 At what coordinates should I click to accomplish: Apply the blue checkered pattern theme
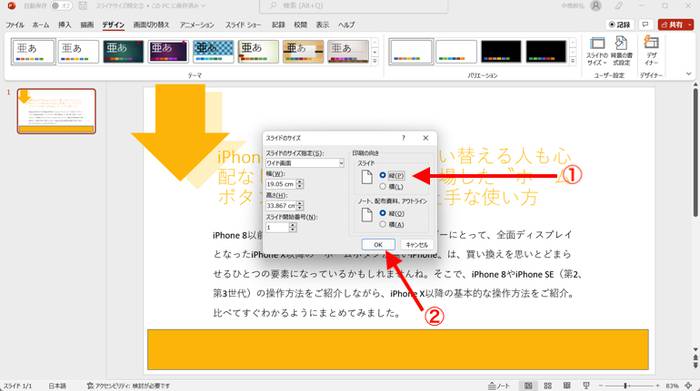click(x=213, y=51)
